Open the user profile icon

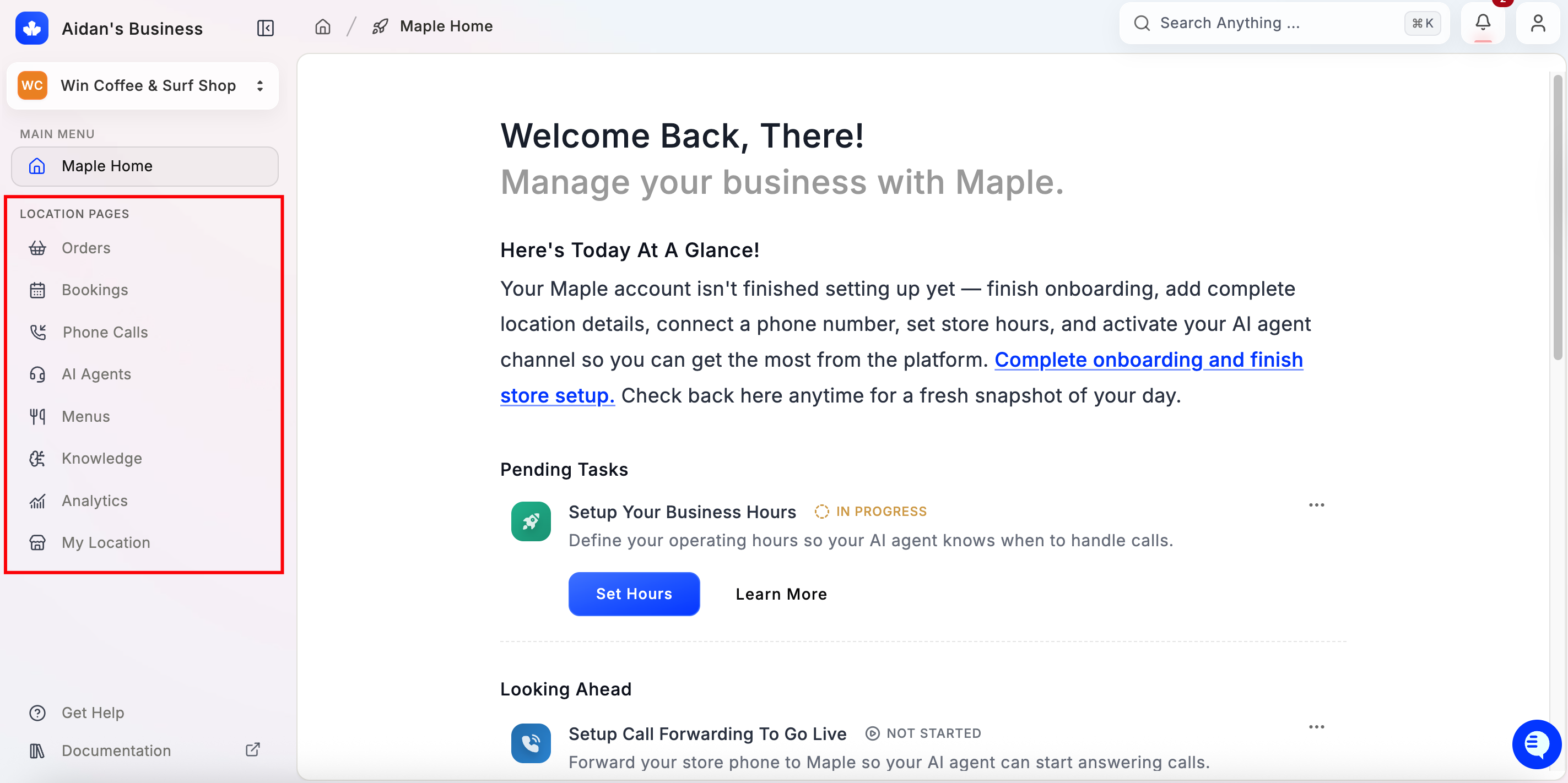click(x=1538, y=23)
